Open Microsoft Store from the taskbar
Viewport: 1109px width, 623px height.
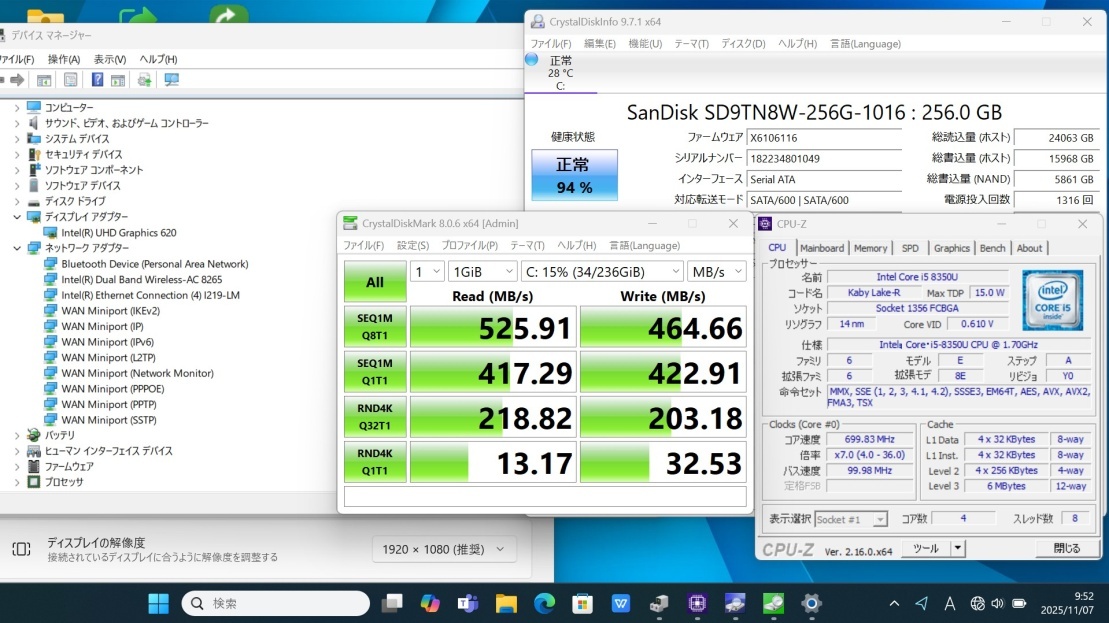(582, 603)
